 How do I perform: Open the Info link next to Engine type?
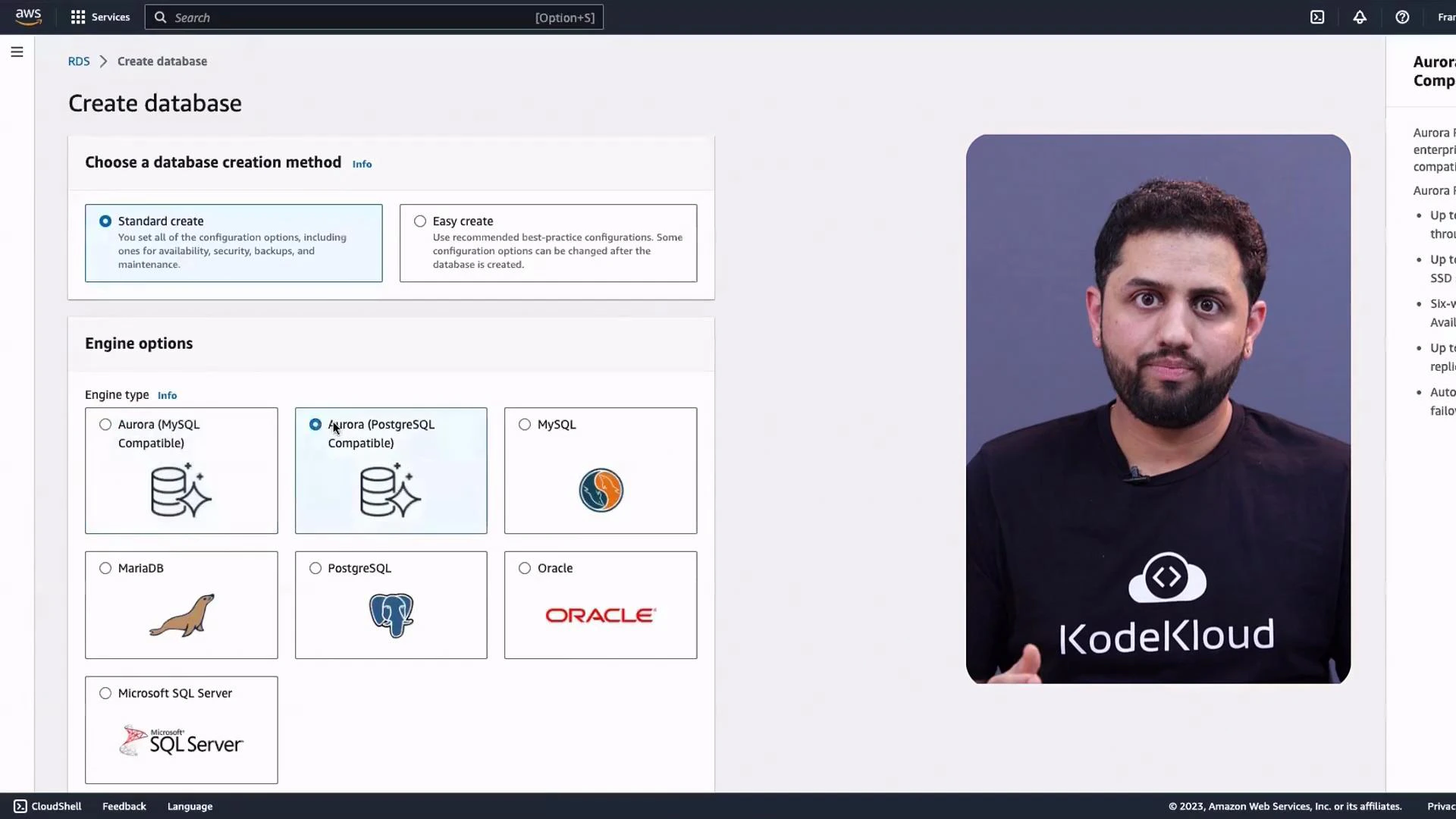pos(167,395)
